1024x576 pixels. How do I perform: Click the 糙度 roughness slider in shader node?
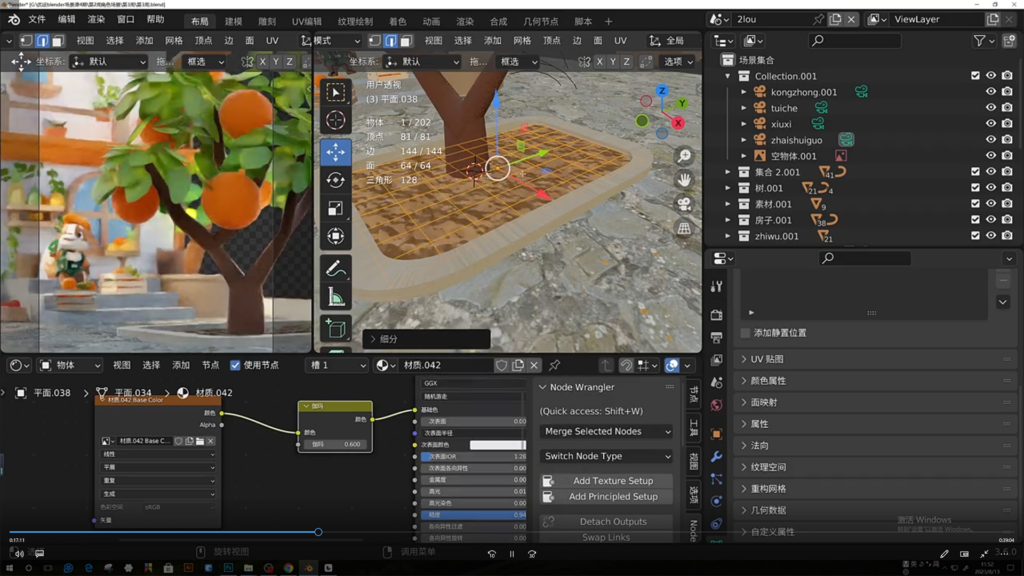pyautogui.click(x=472, y=515)
